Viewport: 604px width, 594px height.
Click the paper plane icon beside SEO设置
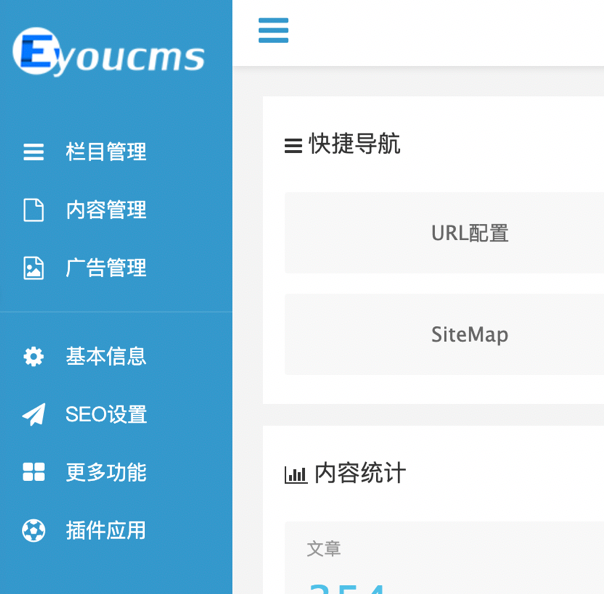point(34,414)
